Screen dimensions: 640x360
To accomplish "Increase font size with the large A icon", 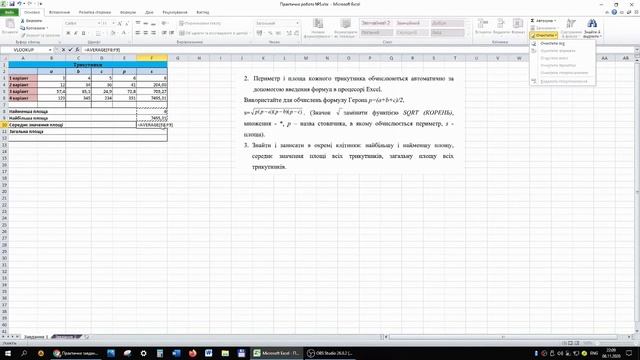I will 120,23.
